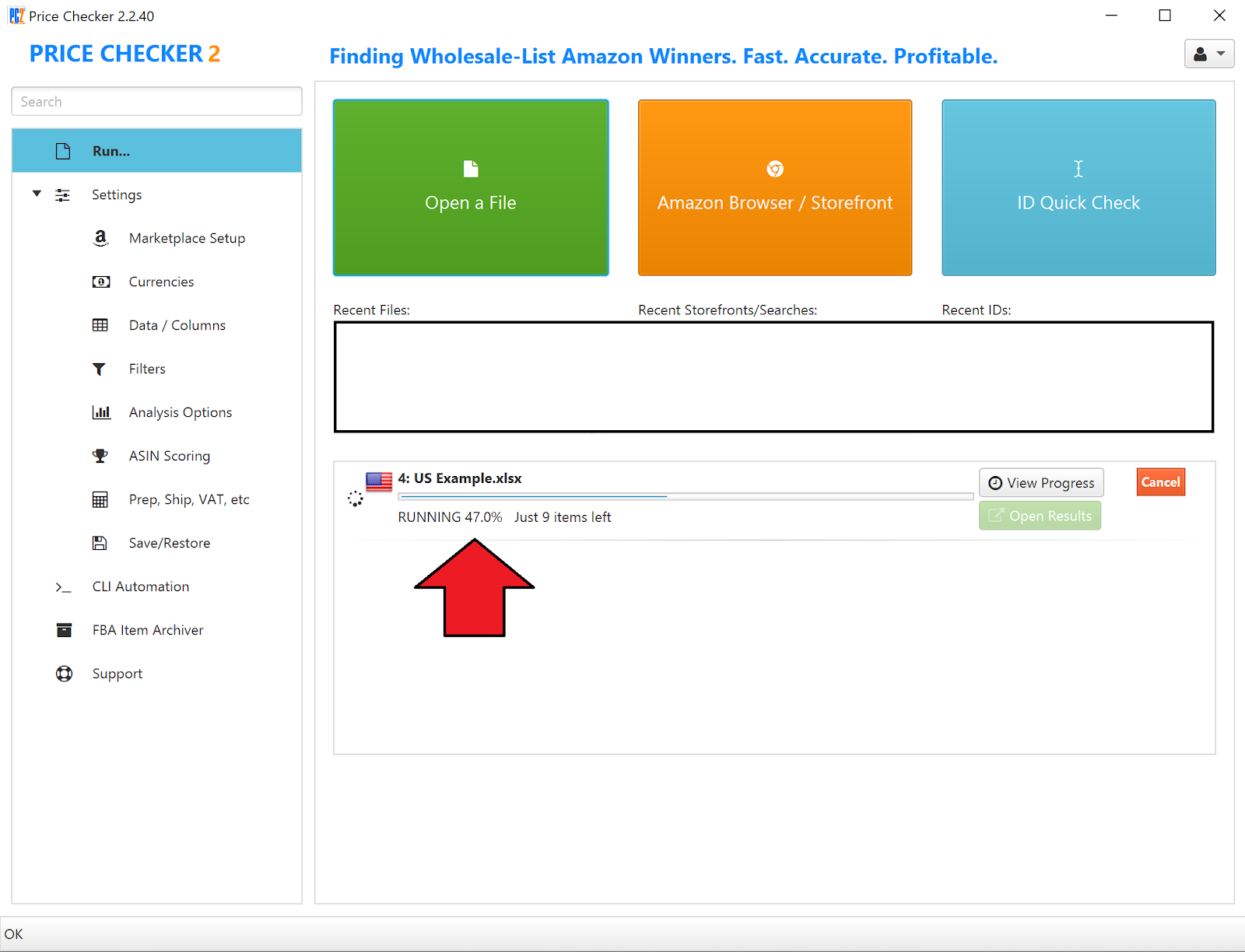Screen dimensions: 1245x952
Task: Click the Currencies banknote icon
Action: coord(101,282)
